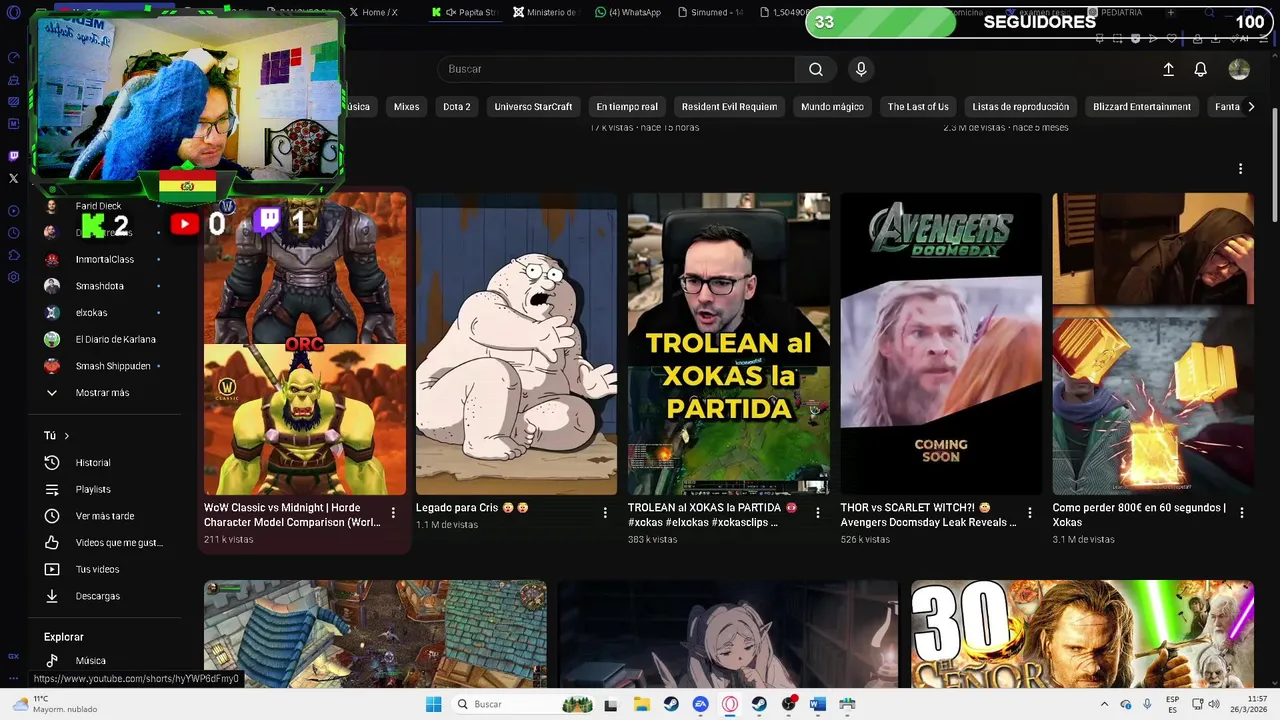The width and height of the screenshot is (1280, 720).
Task: Open options for TROLEAN al XOKAS short
Action: coord(818,513)
